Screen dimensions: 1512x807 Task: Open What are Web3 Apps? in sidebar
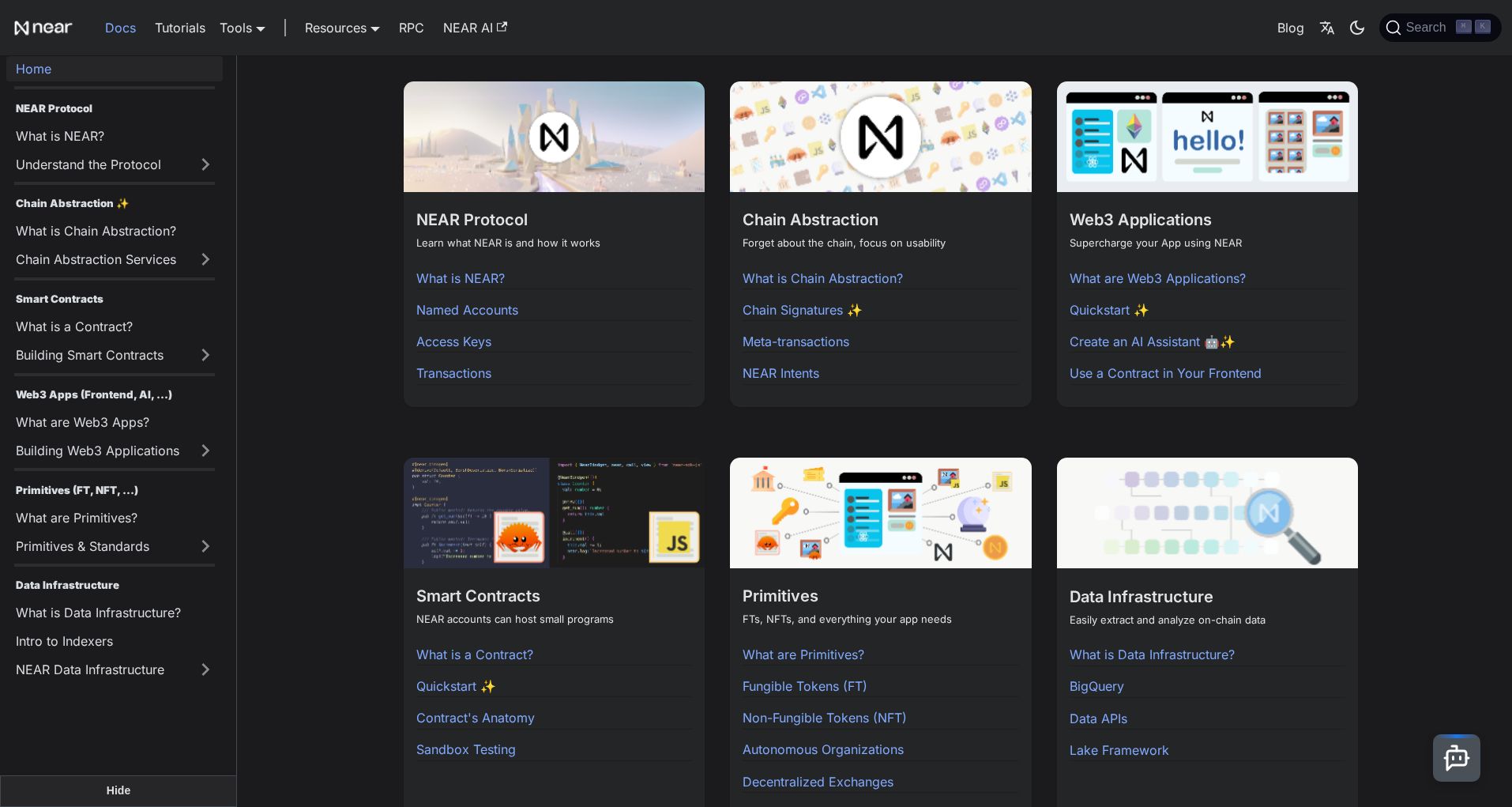coord(82,422)
